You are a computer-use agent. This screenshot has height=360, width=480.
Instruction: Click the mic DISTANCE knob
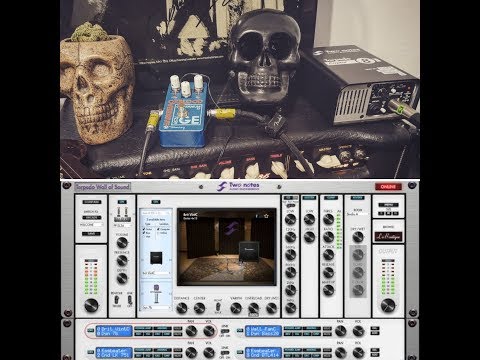[x=182, y=308]
